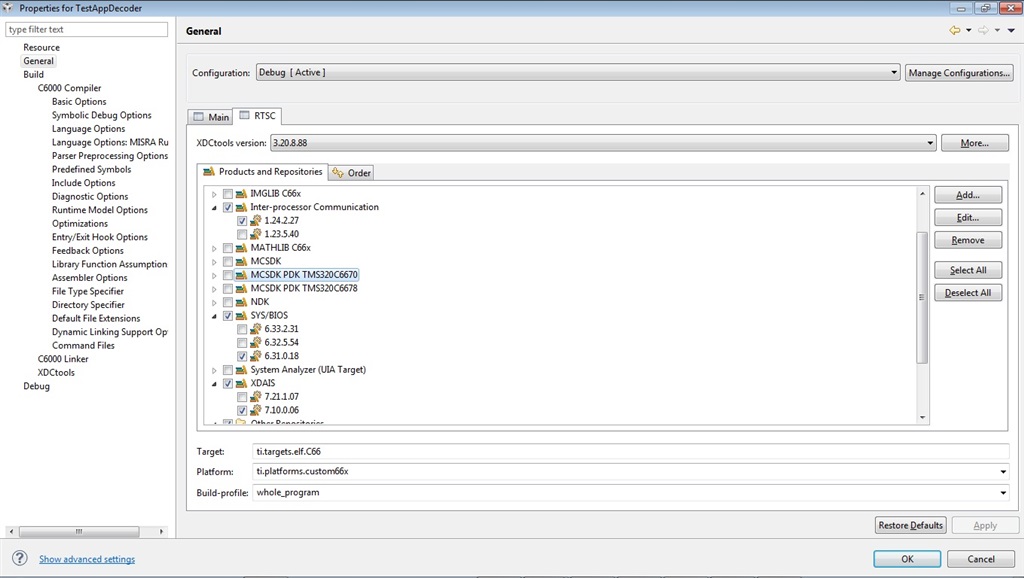The image size is (1024, 578).
Task: Click the NDK product icon
Action: 241,302
